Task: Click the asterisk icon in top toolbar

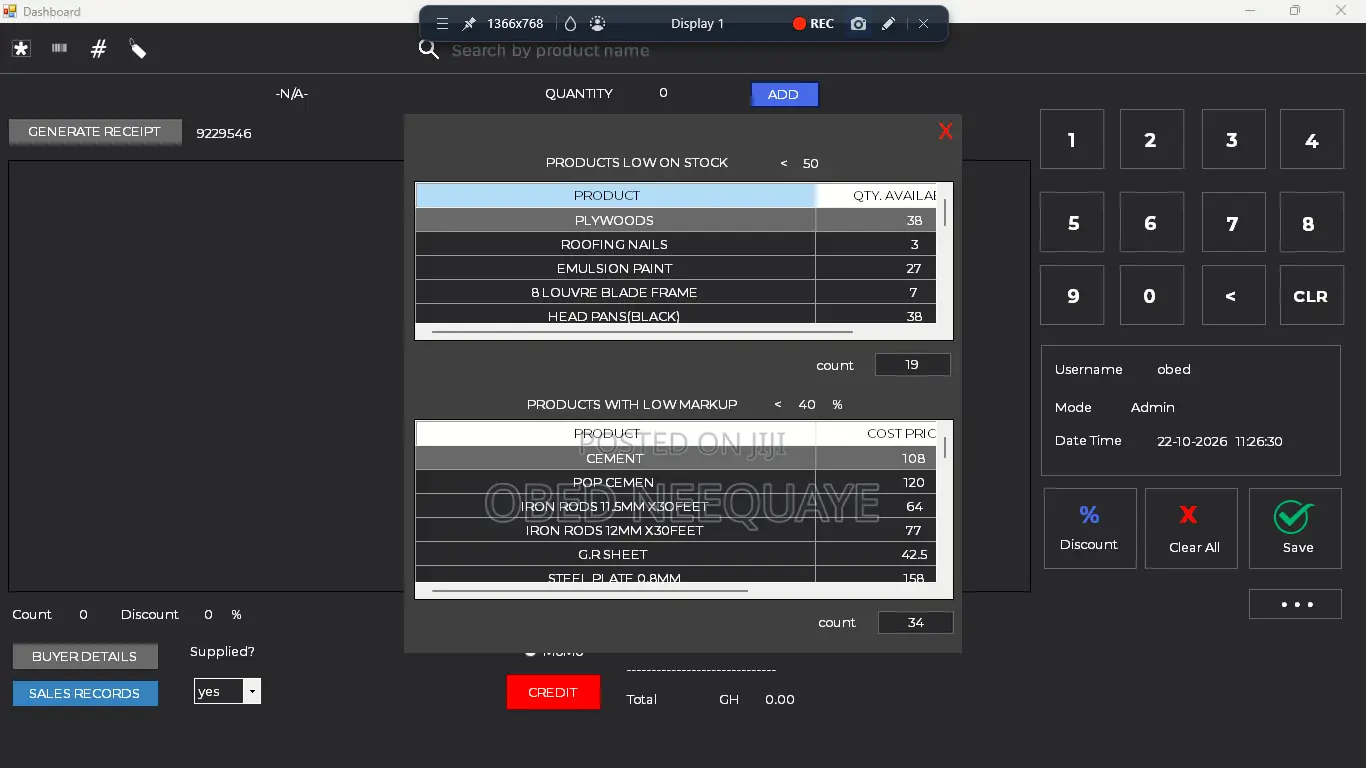Action: click(21, 48)
